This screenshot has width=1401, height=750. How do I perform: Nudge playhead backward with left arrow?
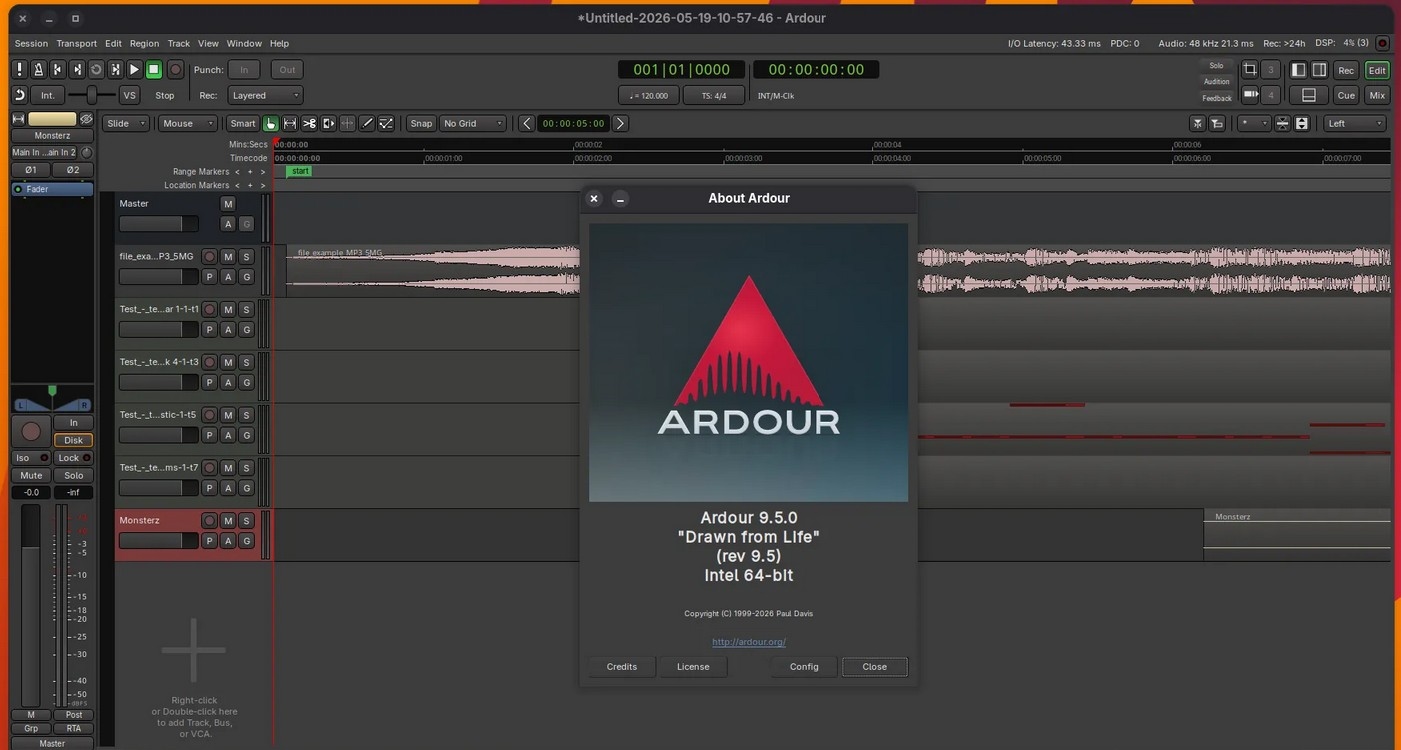(x=527, y=123)
